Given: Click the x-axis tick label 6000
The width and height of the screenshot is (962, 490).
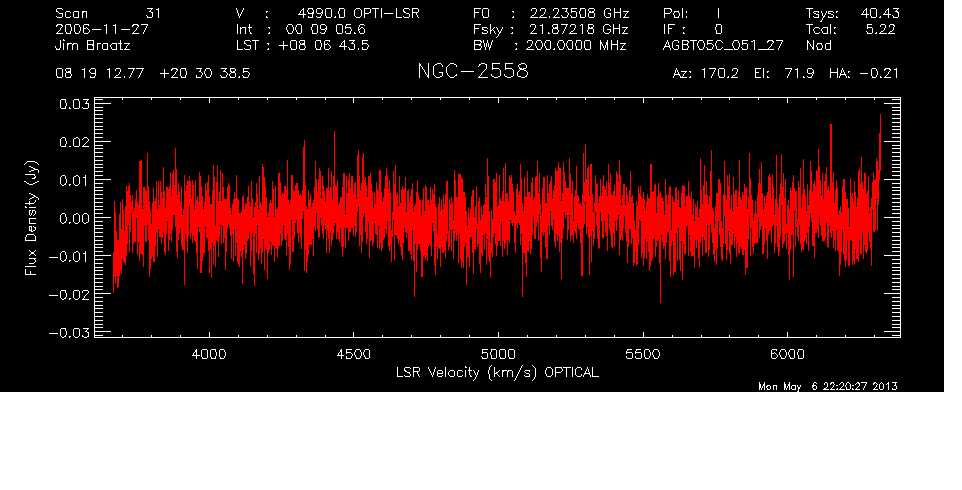Looking at the screenshot, I should pos(787,354).
